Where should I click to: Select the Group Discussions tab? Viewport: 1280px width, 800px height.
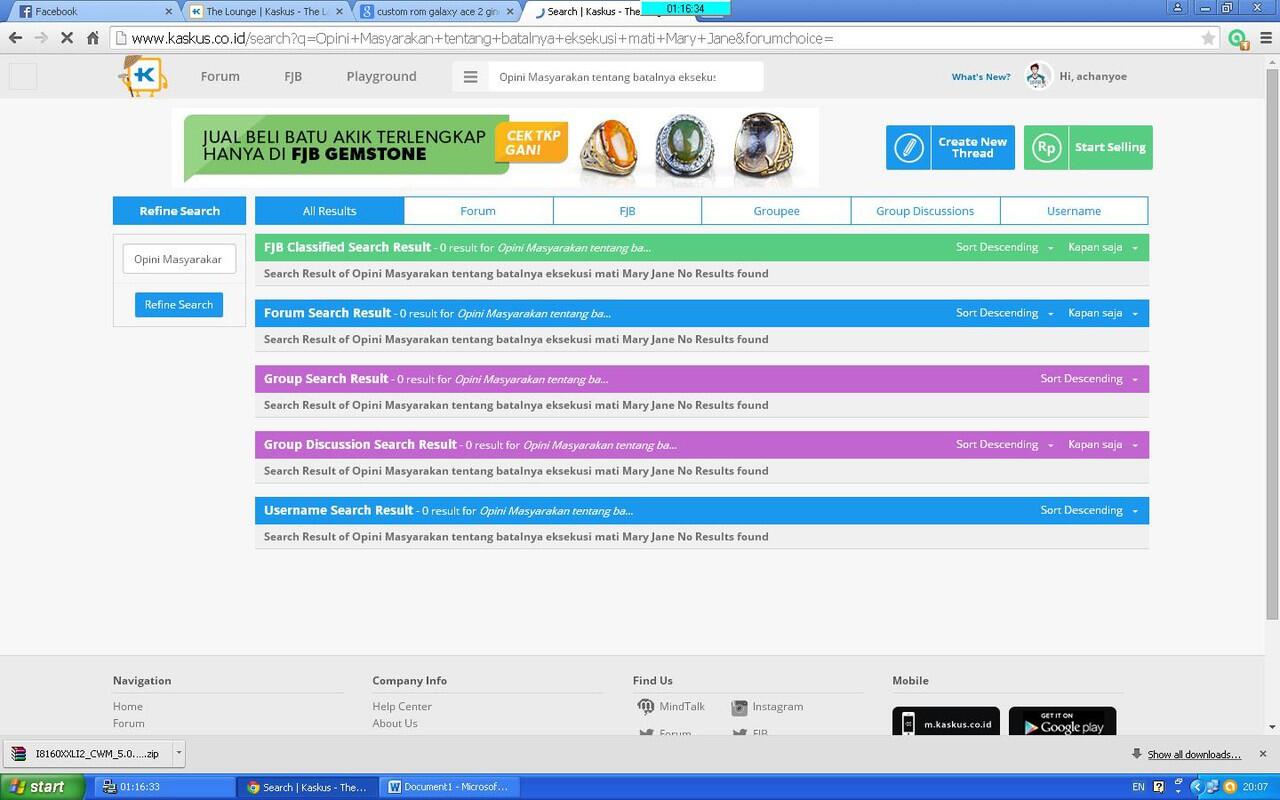coord(925,211)
